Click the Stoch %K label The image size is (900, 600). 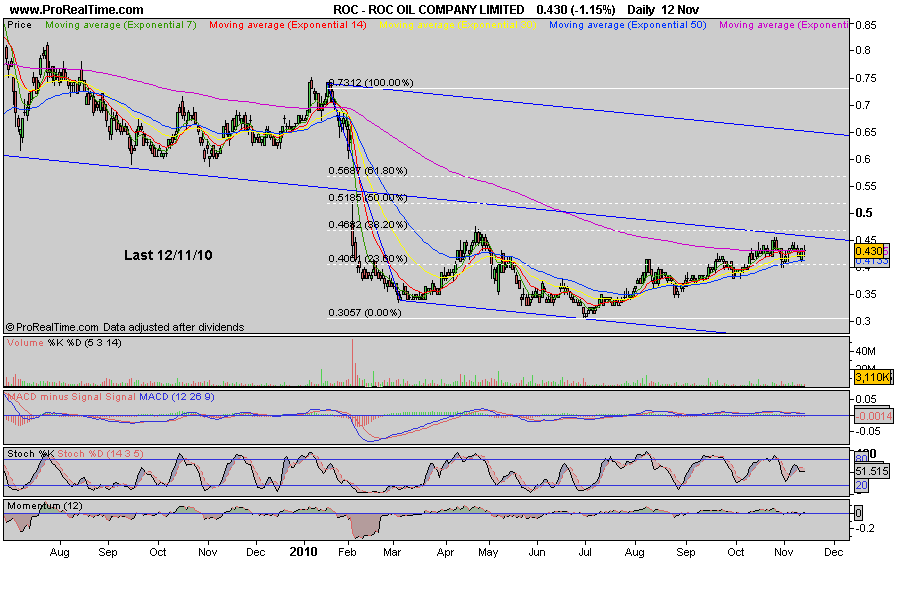point(31,454)
